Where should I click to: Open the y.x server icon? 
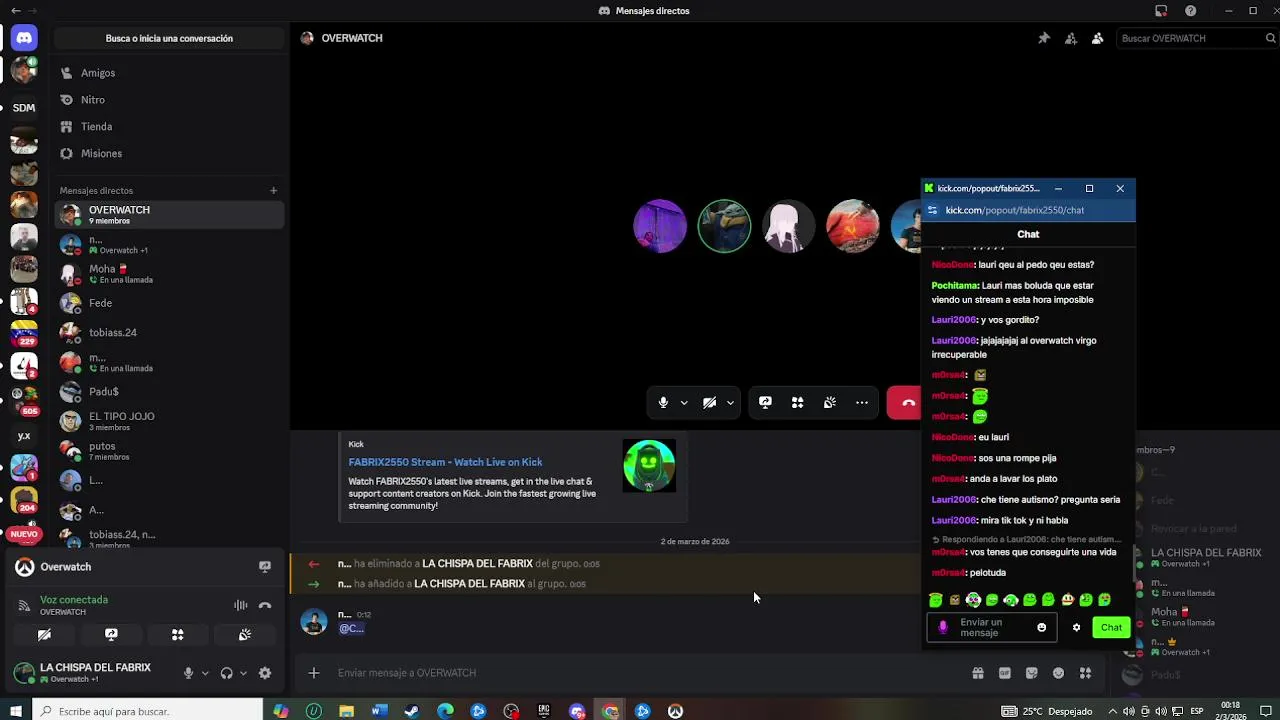click(24, 436)
